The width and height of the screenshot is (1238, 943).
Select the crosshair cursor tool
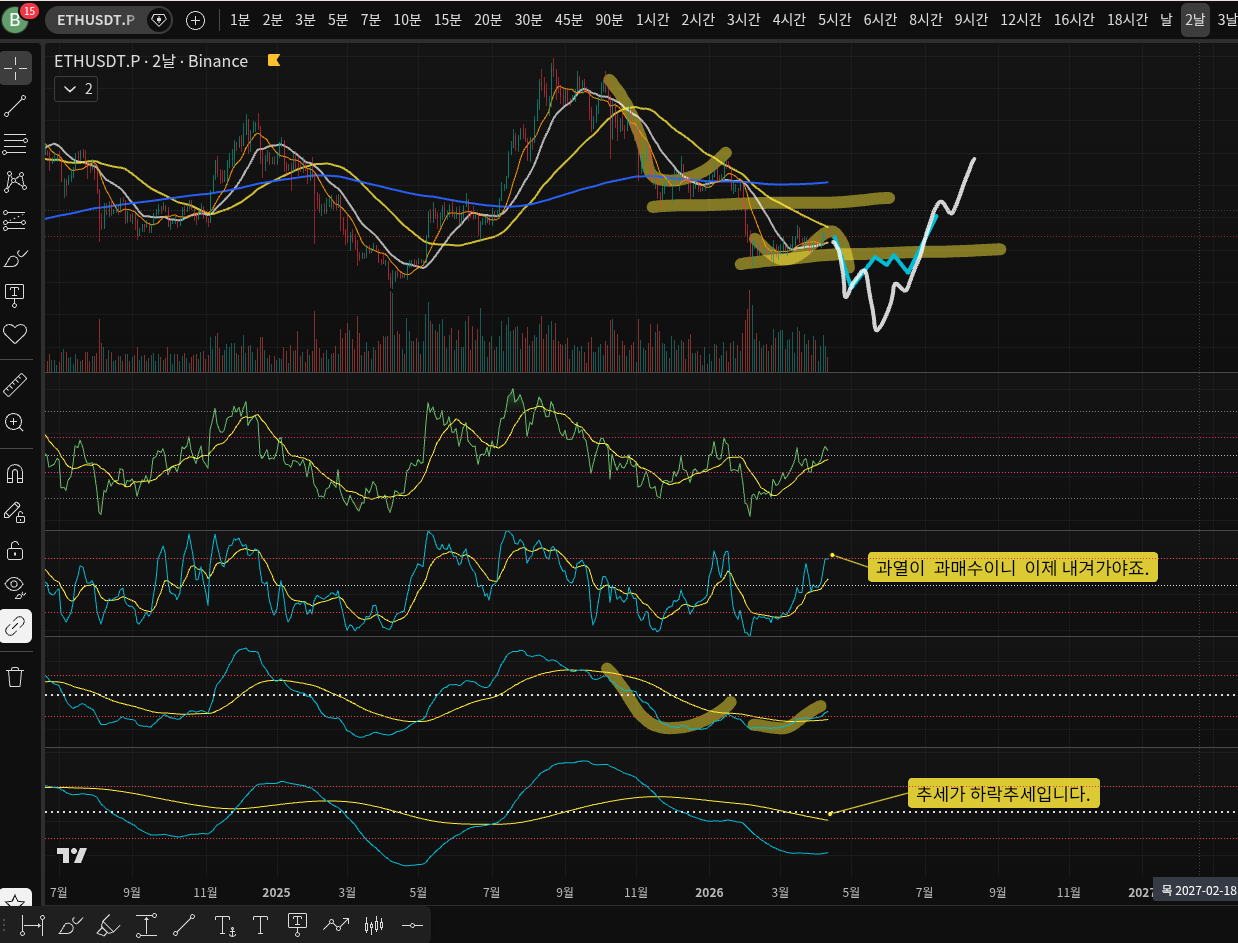click(x=16, y=68)
